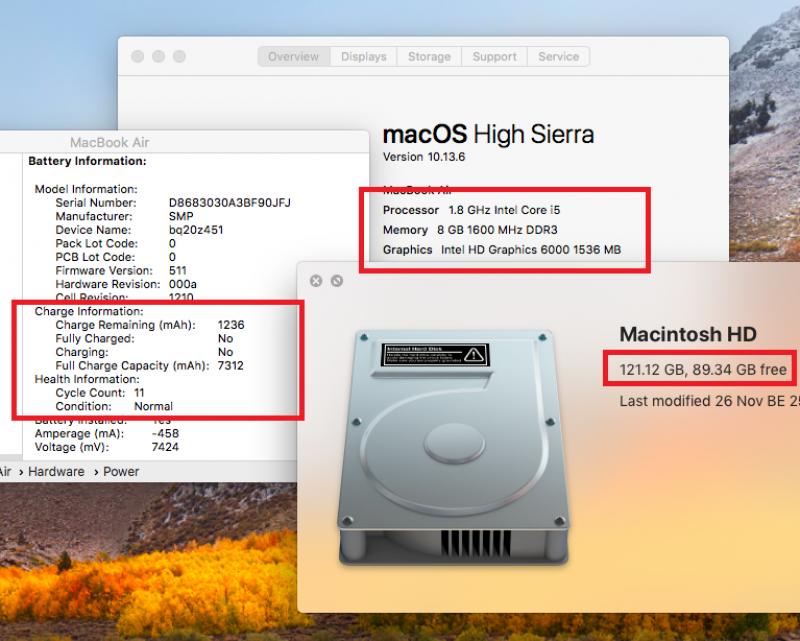The width and height of the screenshot is (800, 641).
Task: Click the yellow minimize light of About window
Action: [x=158, y=57]
